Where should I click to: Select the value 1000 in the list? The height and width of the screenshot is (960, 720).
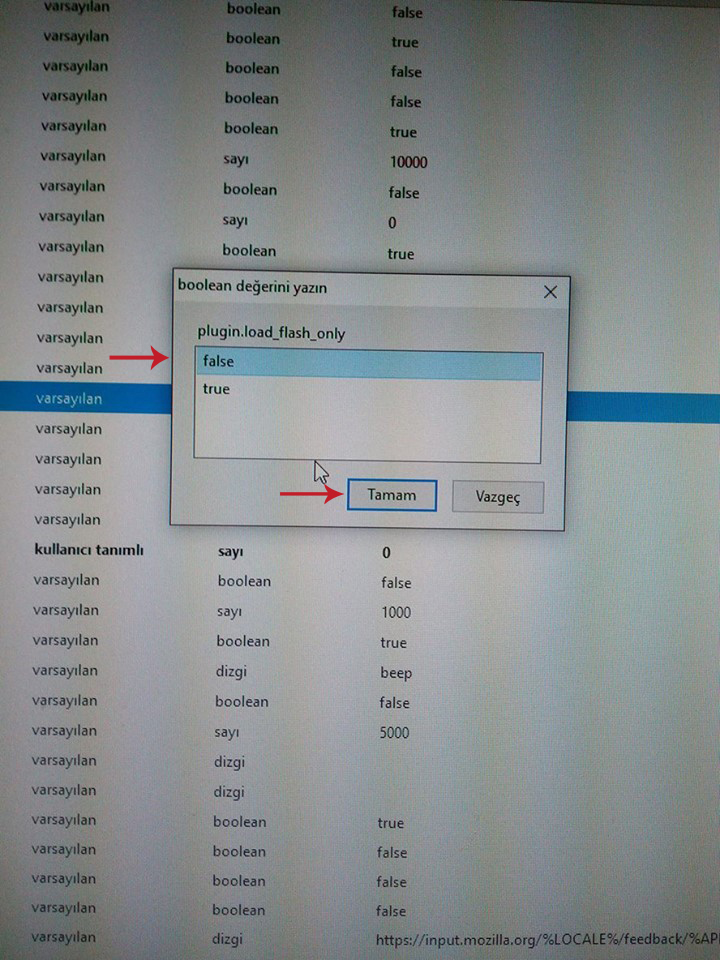point(396,613)
